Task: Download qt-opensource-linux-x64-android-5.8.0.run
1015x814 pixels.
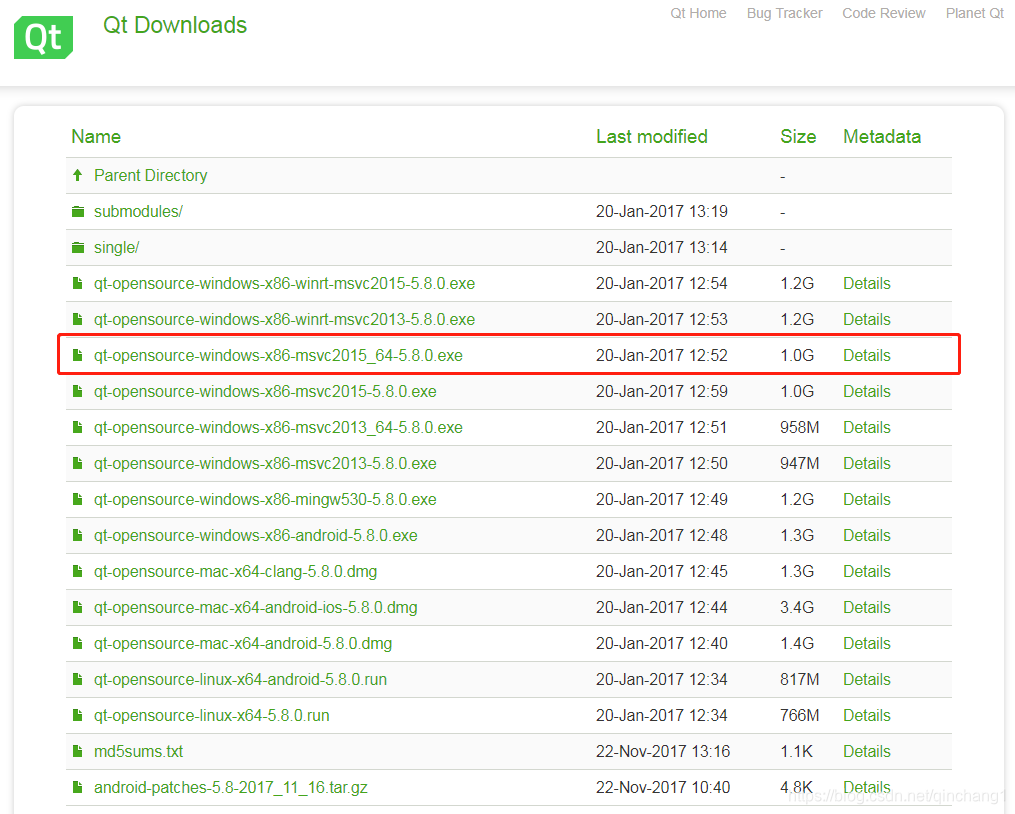Action: click(x=240, y=679)
